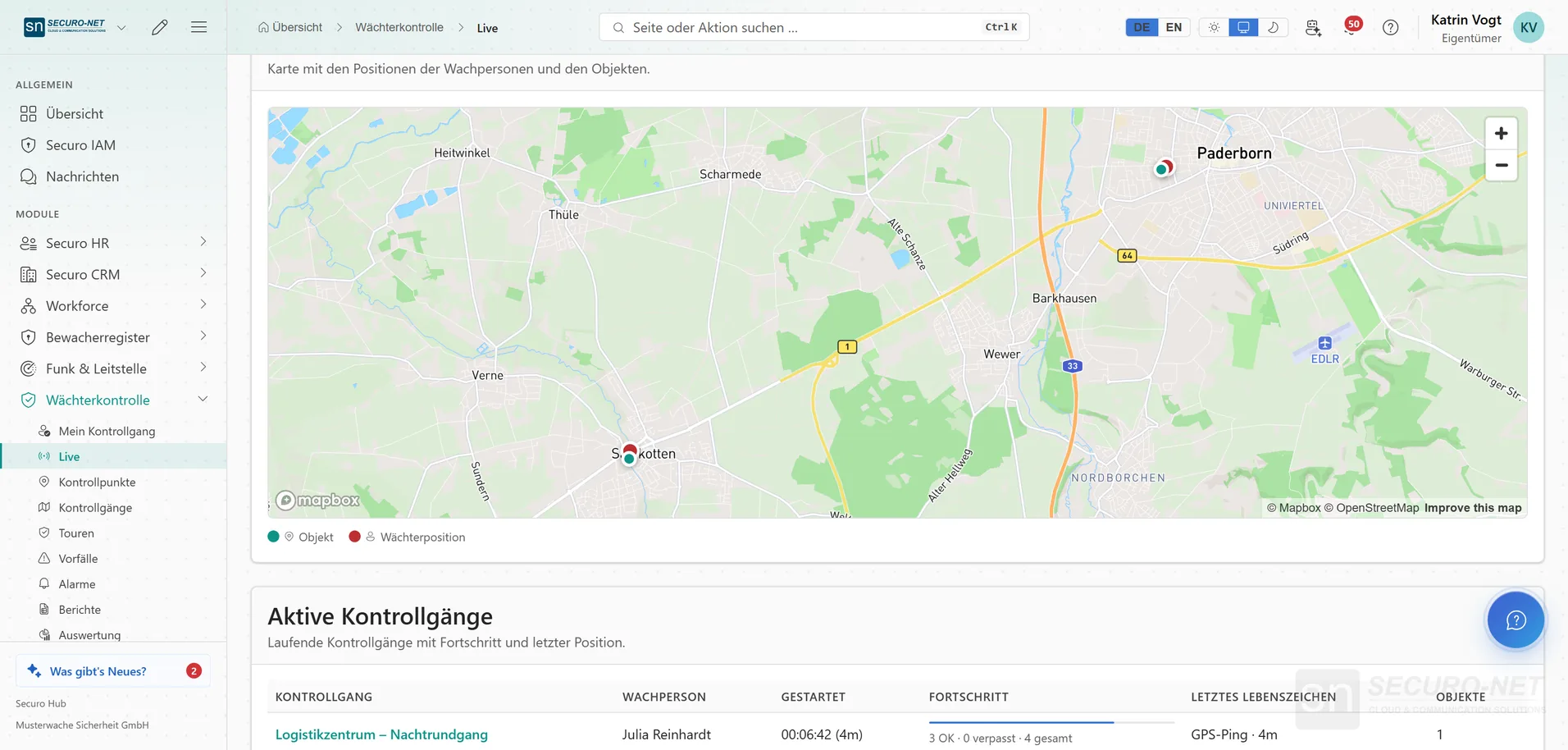Expand Funk & Leitstelle module
Viewport: 1568px width, 750px height.
click(113, 368)
